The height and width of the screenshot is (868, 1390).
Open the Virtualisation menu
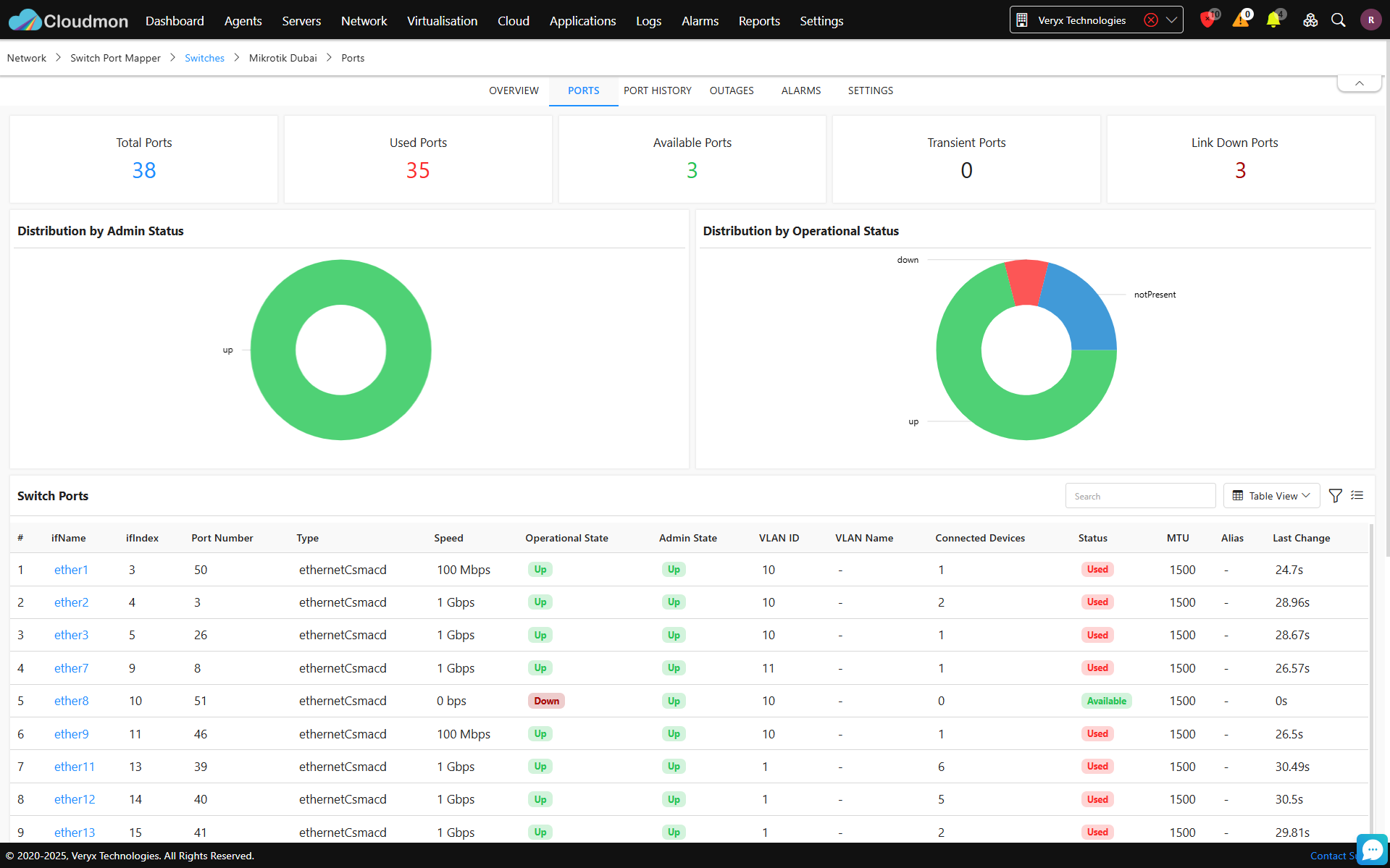tap(442, 21)
